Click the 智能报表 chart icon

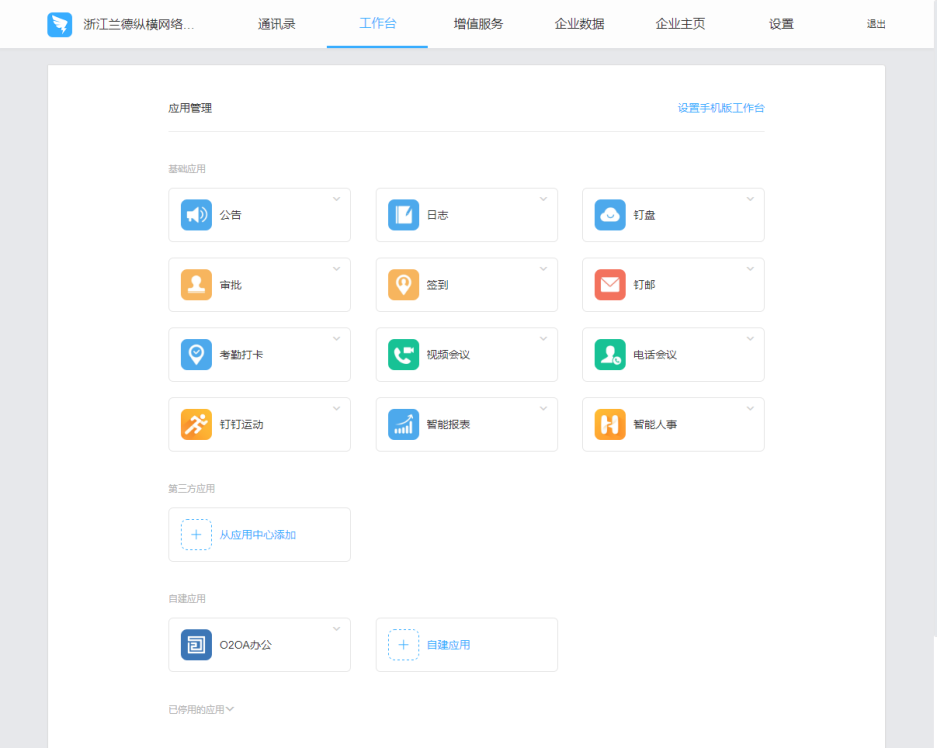pyautogui.click(x=403, y=425)
